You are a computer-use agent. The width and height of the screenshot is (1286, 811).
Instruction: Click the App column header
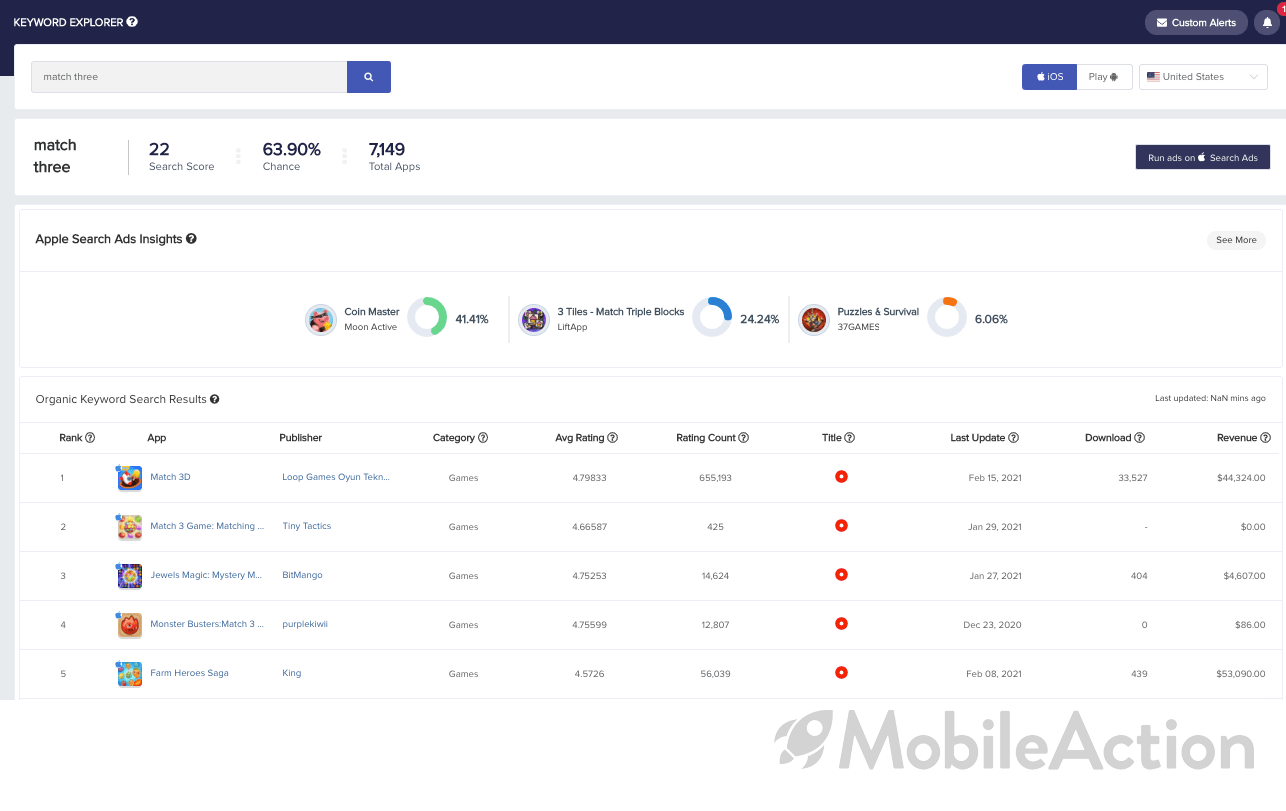coord(156,438)
